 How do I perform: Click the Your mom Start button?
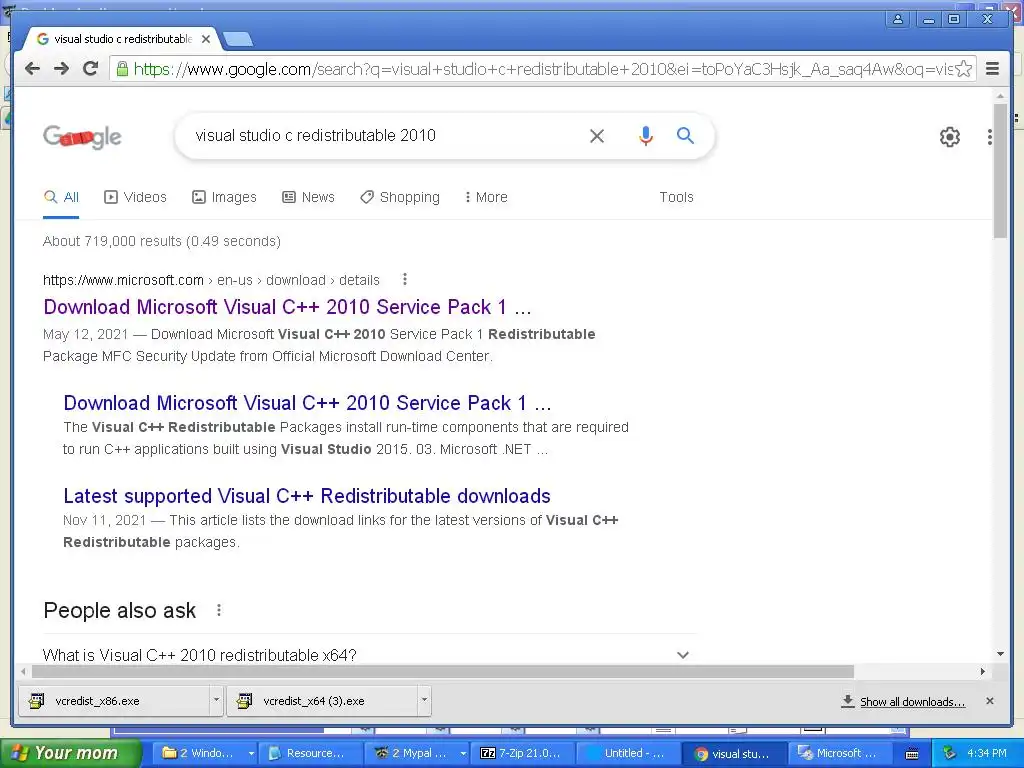pos(71,753)
